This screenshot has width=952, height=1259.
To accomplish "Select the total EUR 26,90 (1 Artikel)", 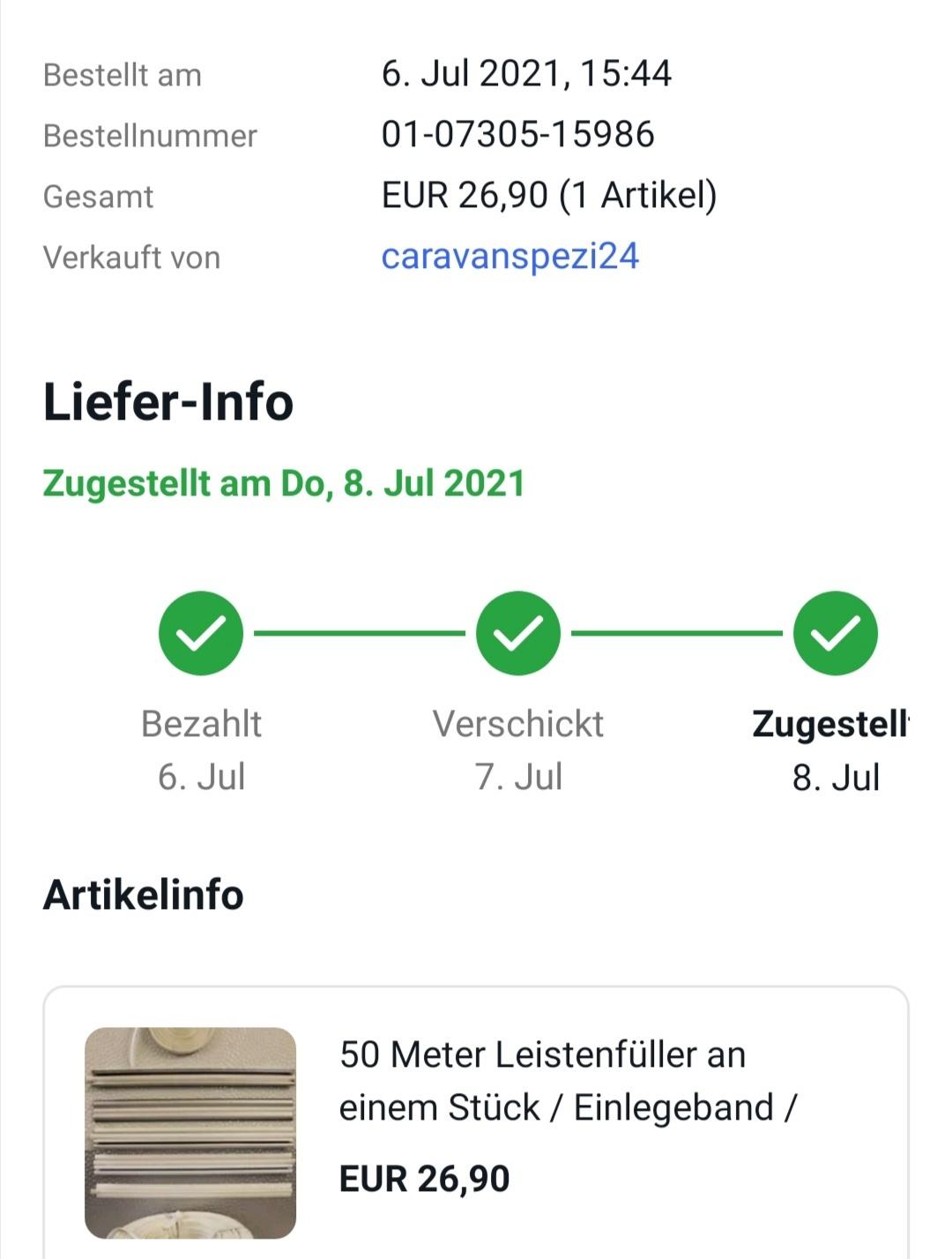I will 548,195.
